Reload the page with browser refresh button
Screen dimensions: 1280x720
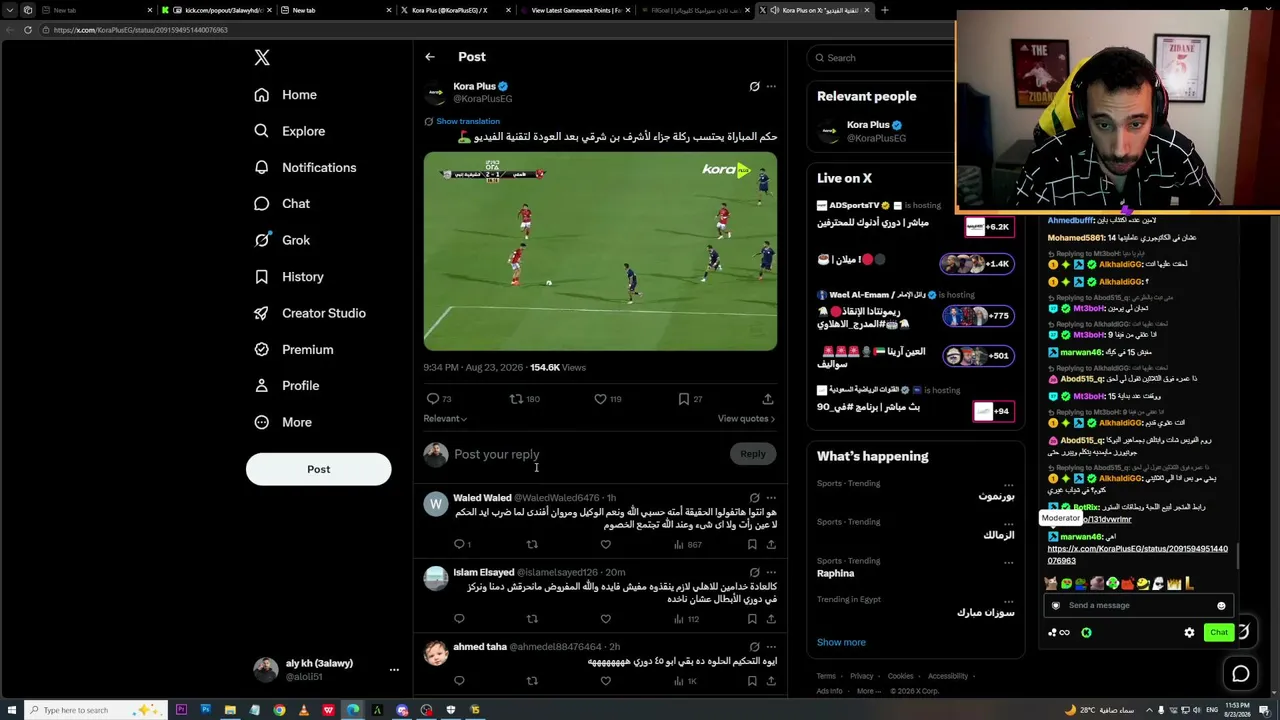tap(28, 30)
